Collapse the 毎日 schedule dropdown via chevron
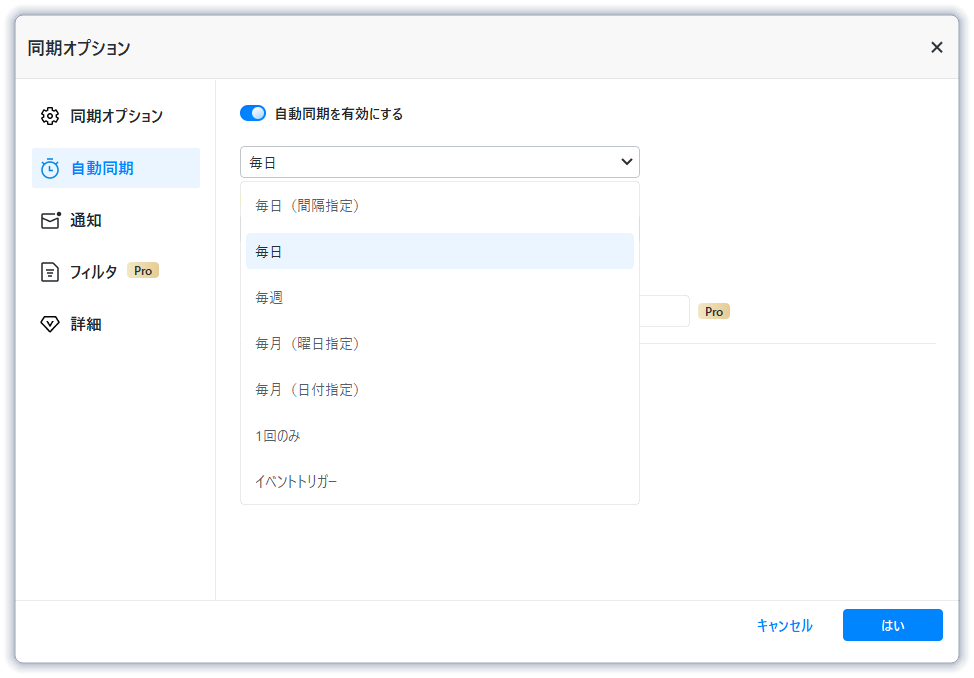 (x=627, y=162)
